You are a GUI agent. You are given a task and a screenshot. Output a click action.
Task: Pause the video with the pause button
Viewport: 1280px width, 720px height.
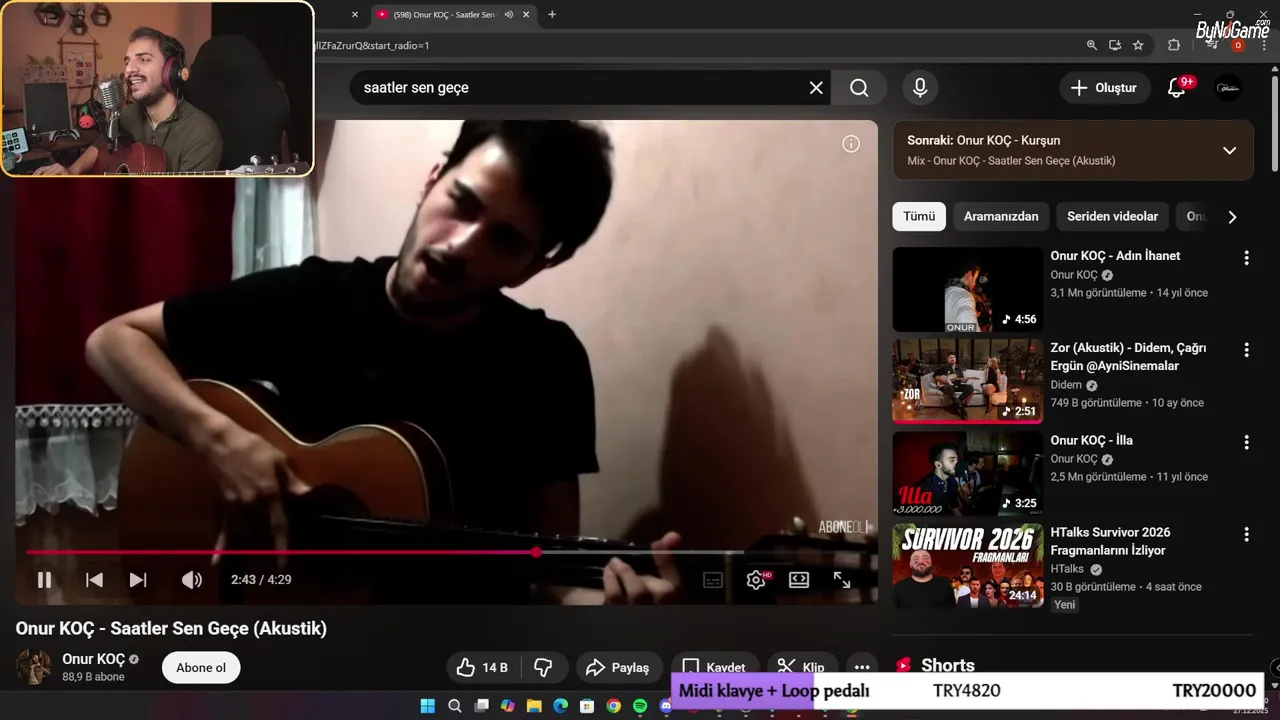coord(44,580)
